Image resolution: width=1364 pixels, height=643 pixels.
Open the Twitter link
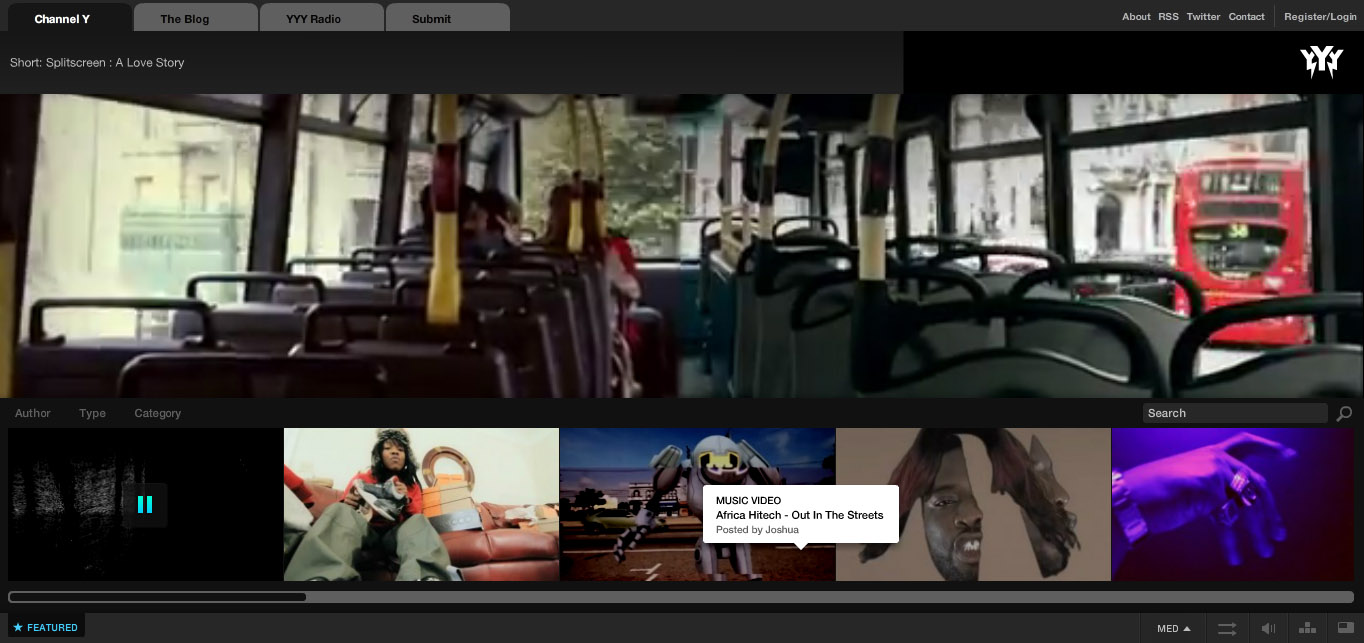(1203, 17)
